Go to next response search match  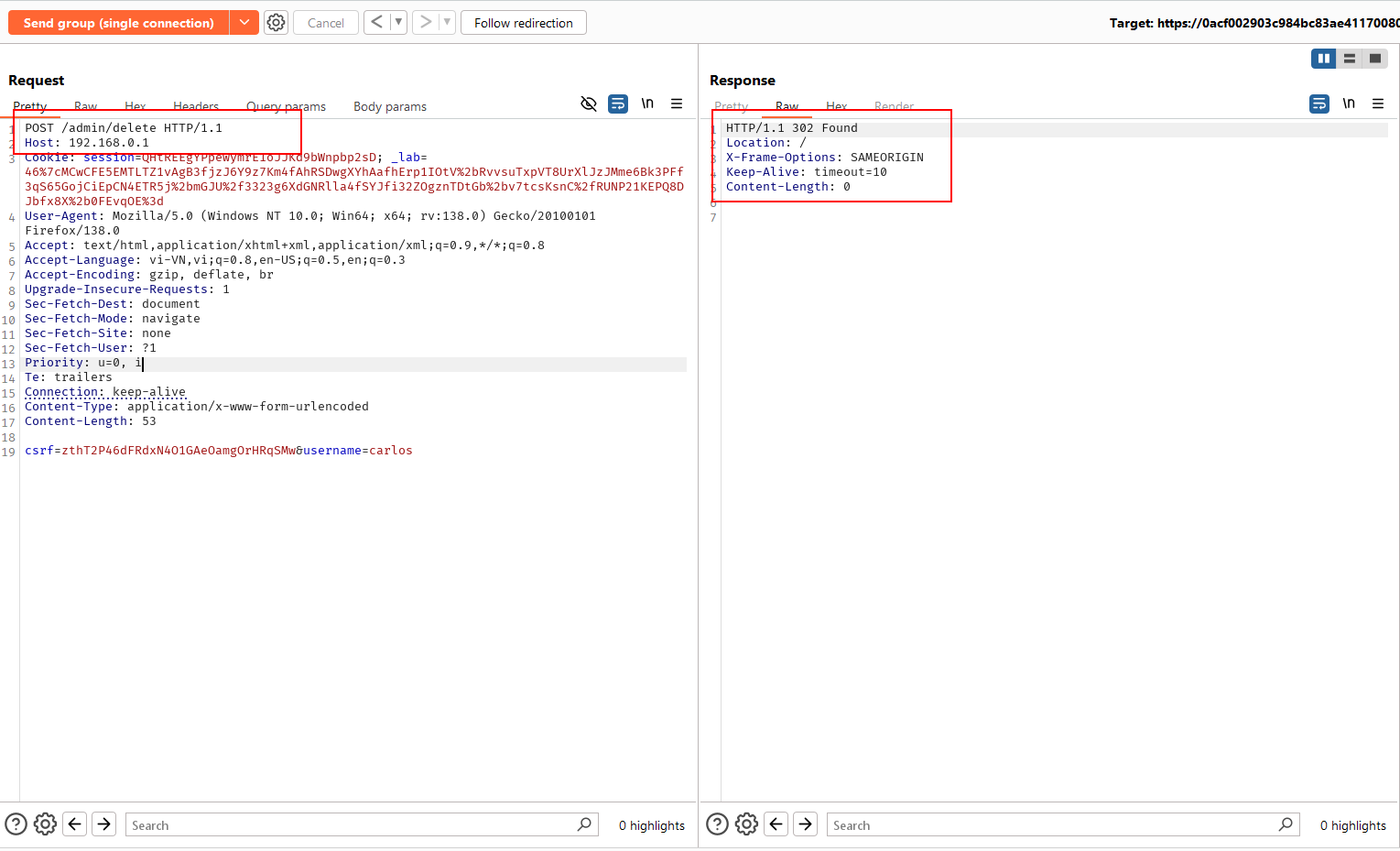pyautogui.click(x=806, y=824)
